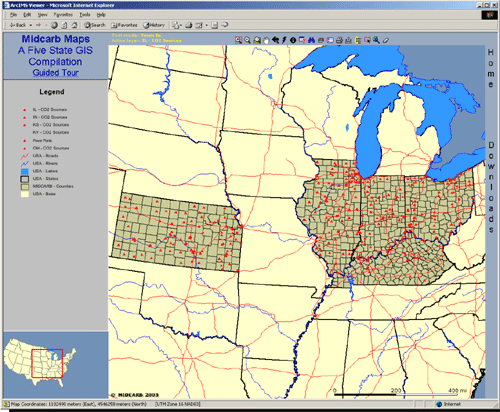
Task: Click the Measure ruler tool
Action: click(x=321, y=40)
